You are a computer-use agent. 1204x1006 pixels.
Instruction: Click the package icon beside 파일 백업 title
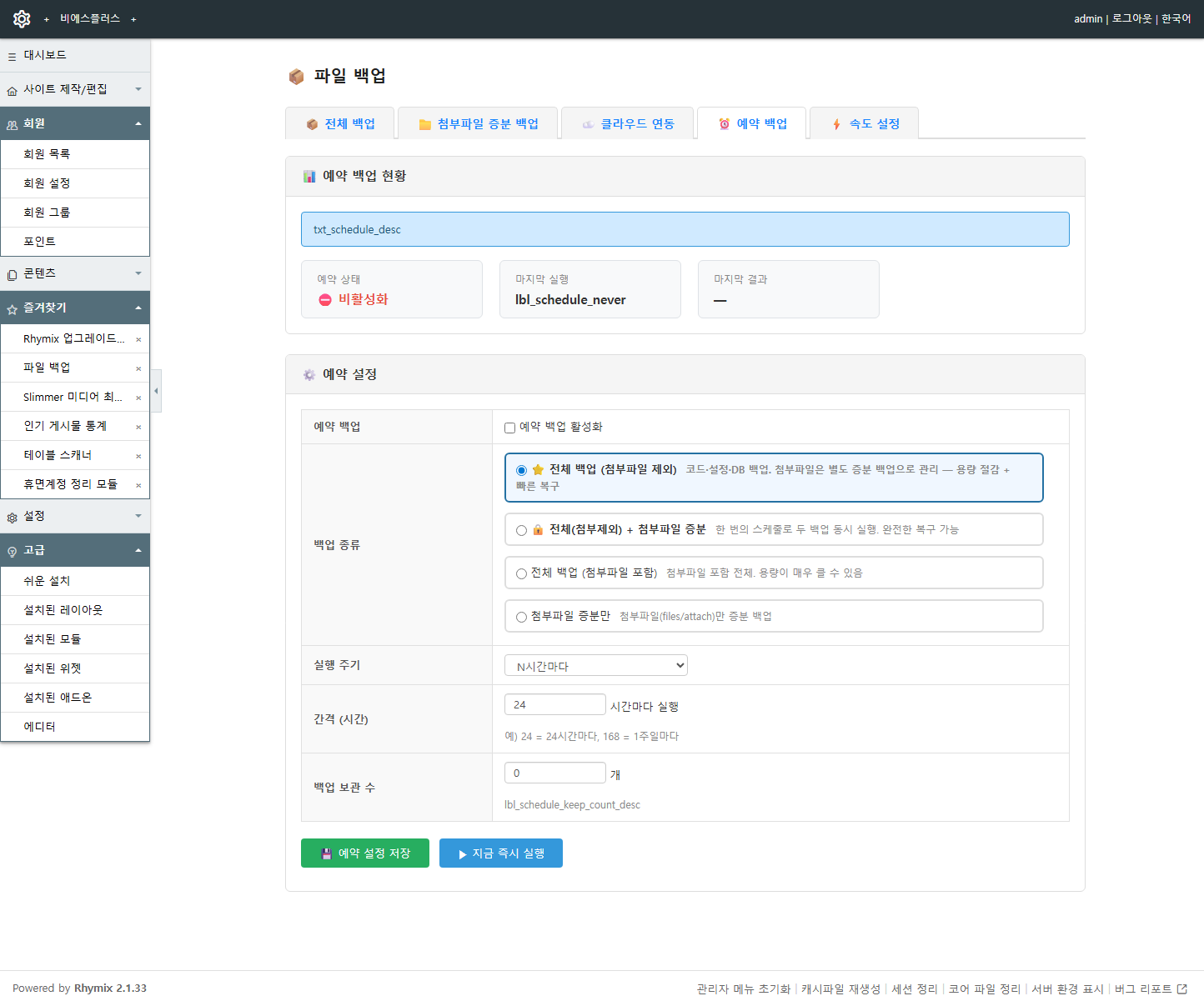point(296,77)
